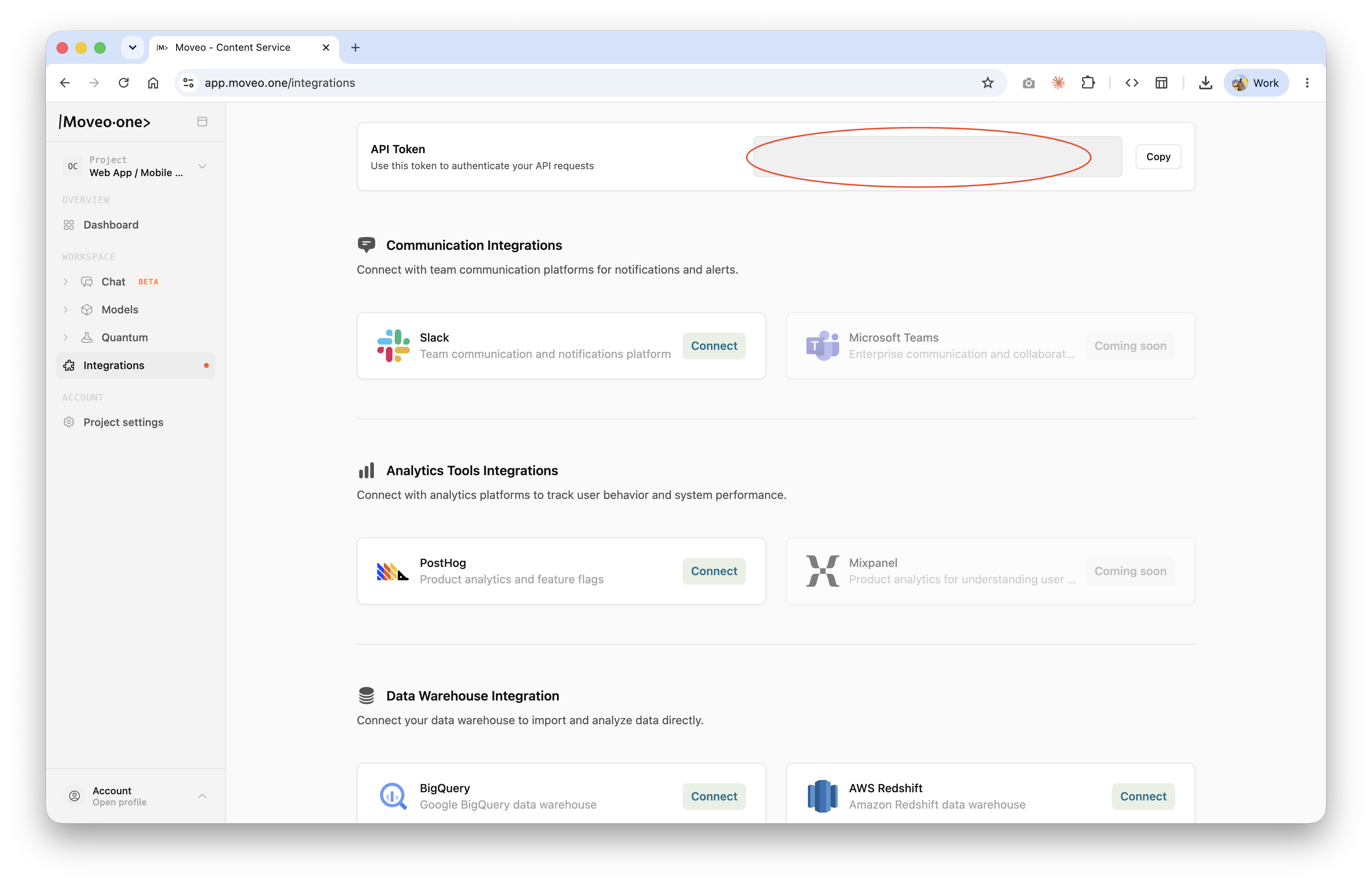1372x884 pixels.
Task: Click the Project settings gear icon
Action: (69, 422)
